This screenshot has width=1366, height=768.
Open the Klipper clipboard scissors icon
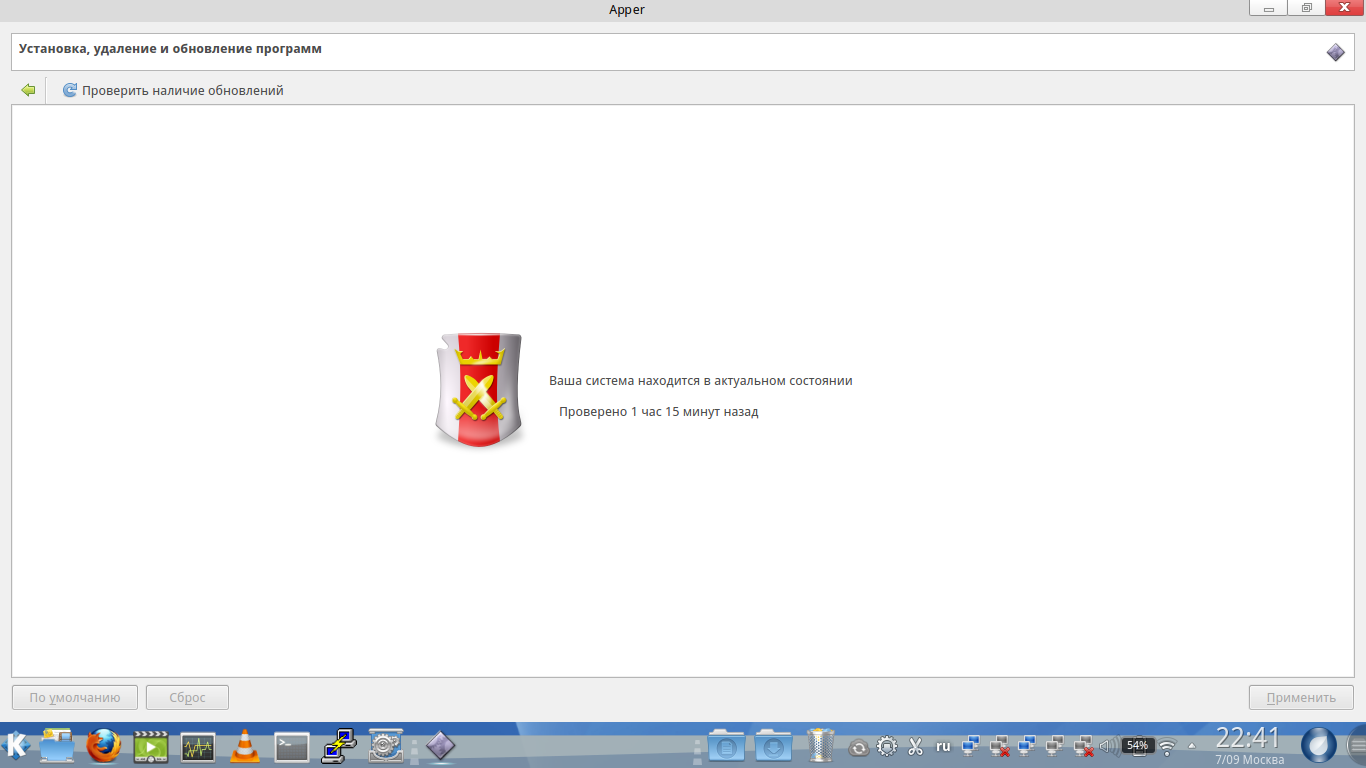click(x=915, y=746)
